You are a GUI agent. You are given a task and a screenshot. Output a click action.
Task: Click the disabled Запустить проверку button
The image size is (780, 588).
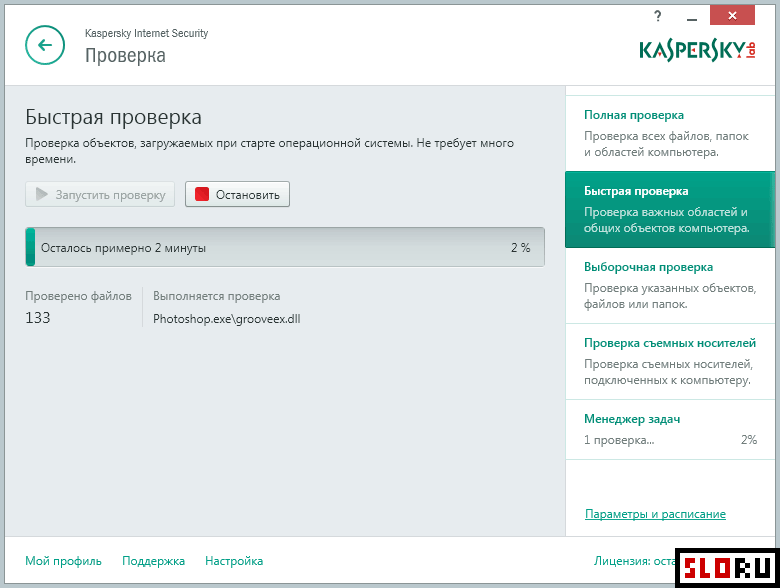coord(100,195)
